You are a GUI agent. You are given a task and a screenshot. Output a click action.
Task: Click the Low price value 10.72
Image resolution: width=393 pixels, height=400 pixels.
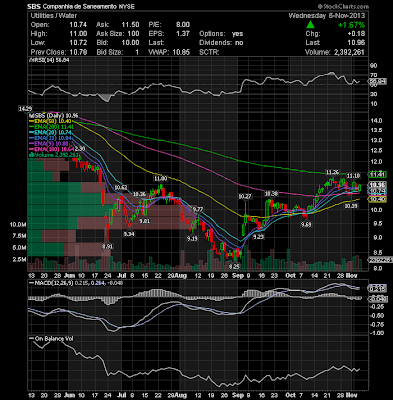coord(78,43)
